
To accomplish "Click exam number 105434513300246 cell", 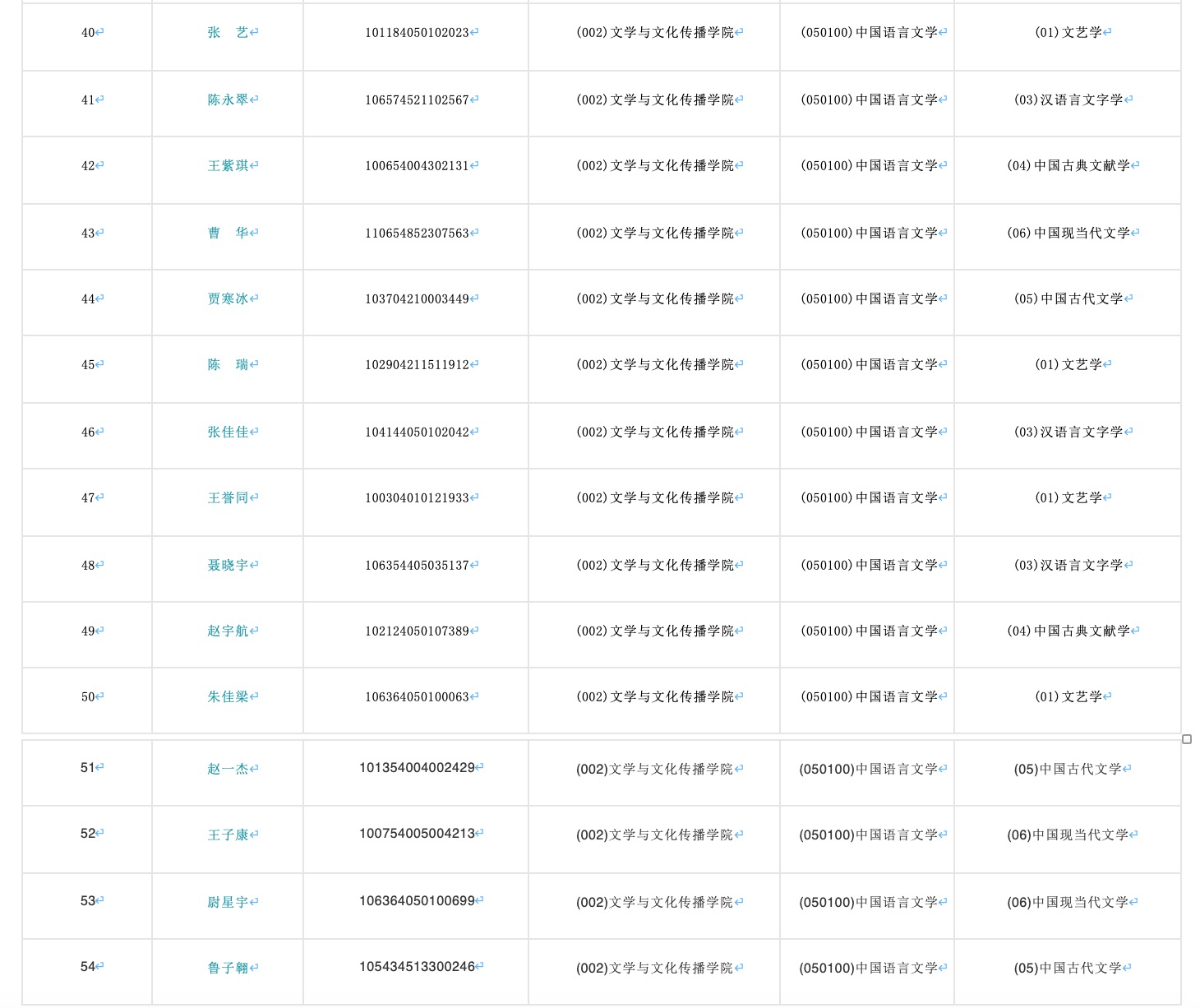I will (x=417, y=967).
